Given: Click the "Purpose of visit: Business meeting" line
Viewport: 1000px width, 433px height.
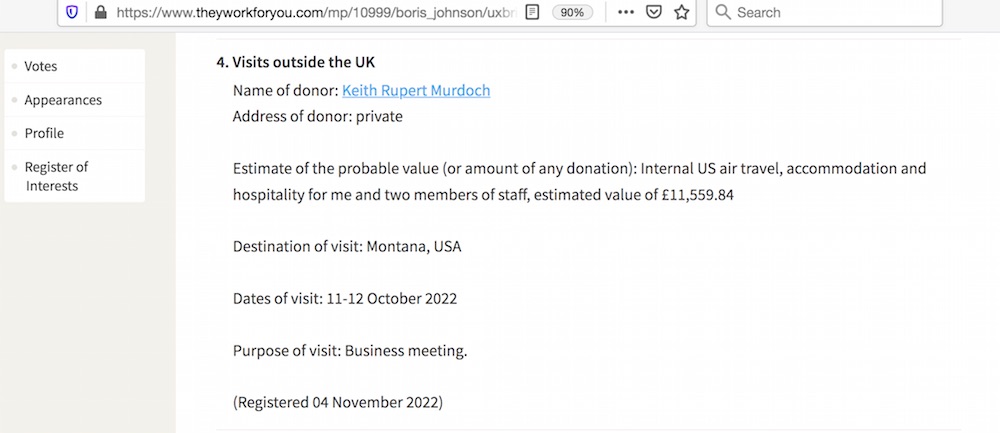Looking at the screenshot, I should pyautogui.click(x=350, y=351).
